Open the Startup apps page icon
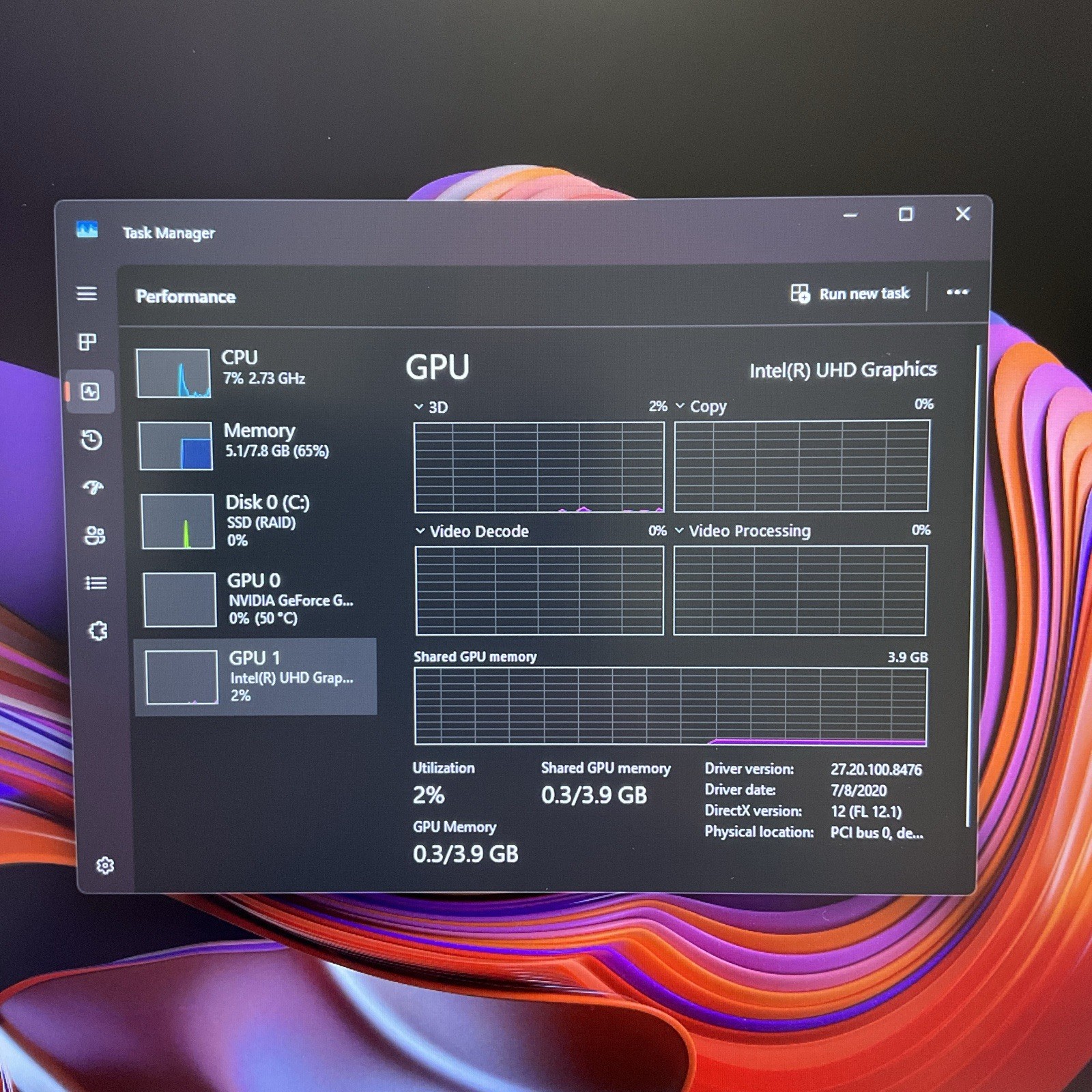Viewport: 1092px width, 1092px height. [93, 487]
